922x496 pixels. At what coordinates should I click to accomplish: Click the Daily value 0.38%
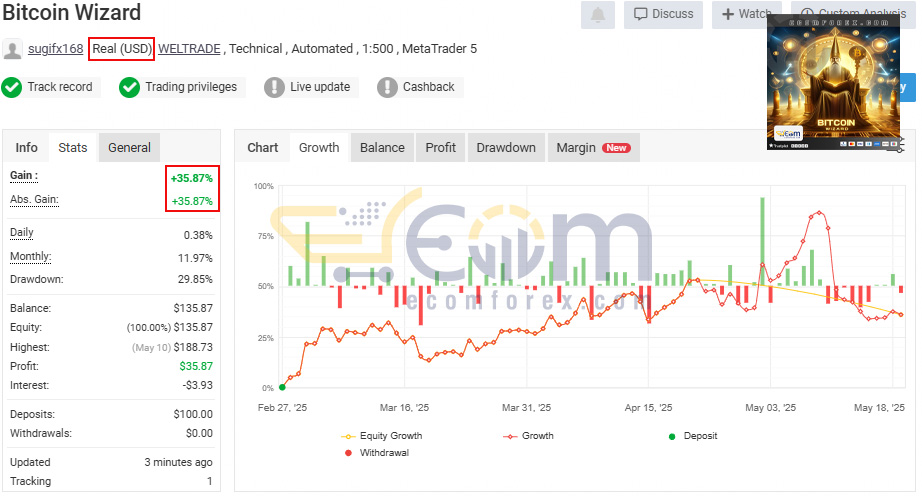point(198,235)
